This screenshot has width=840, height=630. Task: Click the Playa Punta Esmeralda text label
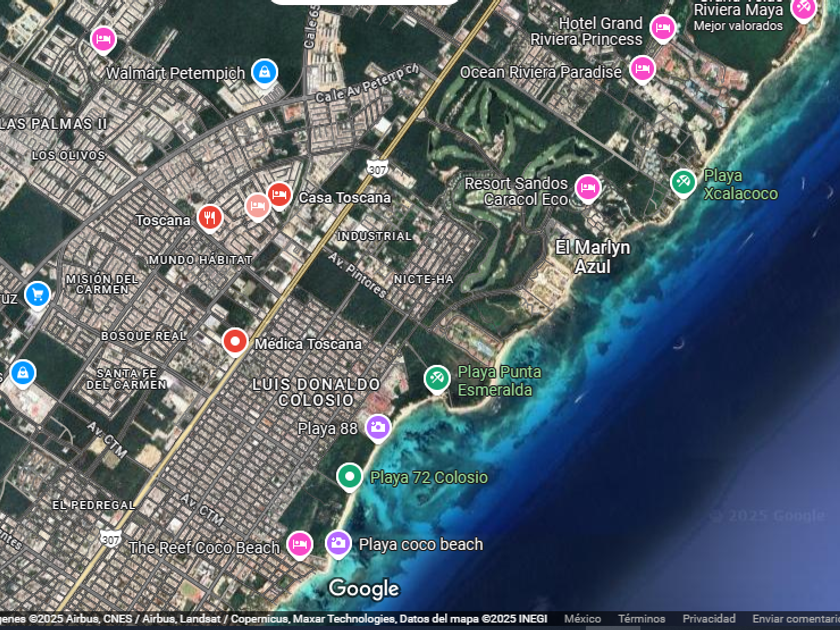(499, 381)
